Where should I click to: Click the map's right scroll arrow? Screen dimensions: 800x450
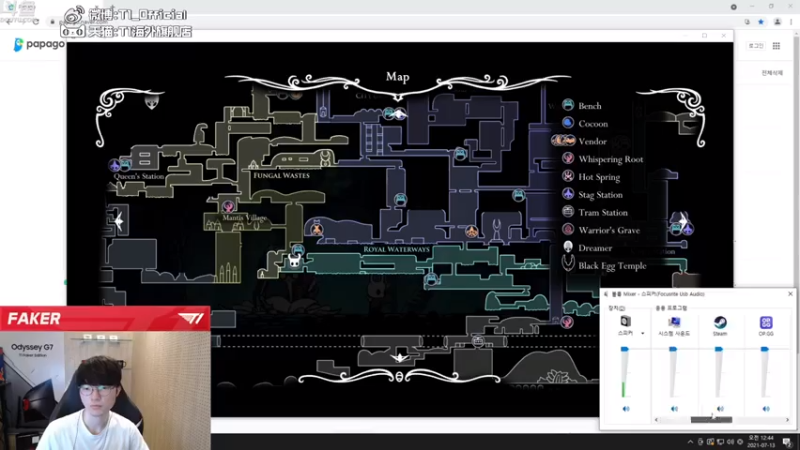point(682,221)
